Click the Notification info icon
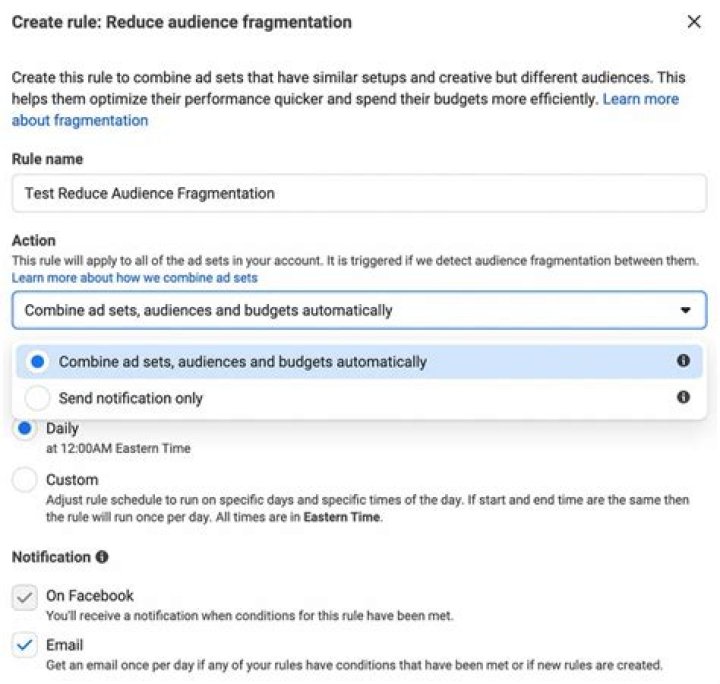 click(x=102, y=557)
